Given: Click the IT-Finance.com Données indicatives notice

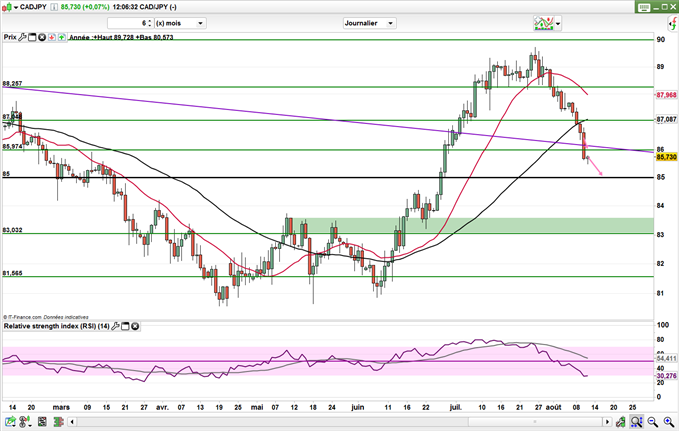Looking at the screenshot, I should (x=46, y=318).
